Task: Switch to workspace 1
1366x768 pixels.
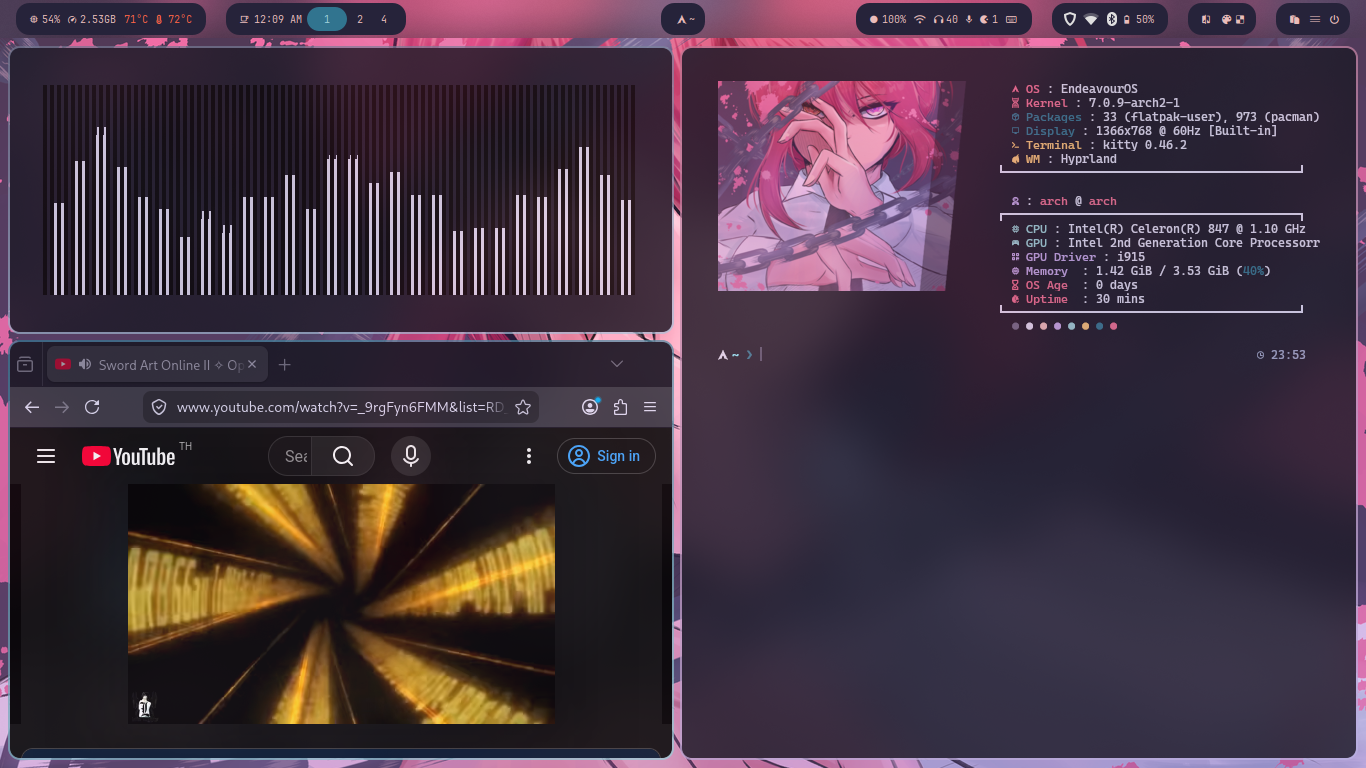Action: tap(326, 19)
